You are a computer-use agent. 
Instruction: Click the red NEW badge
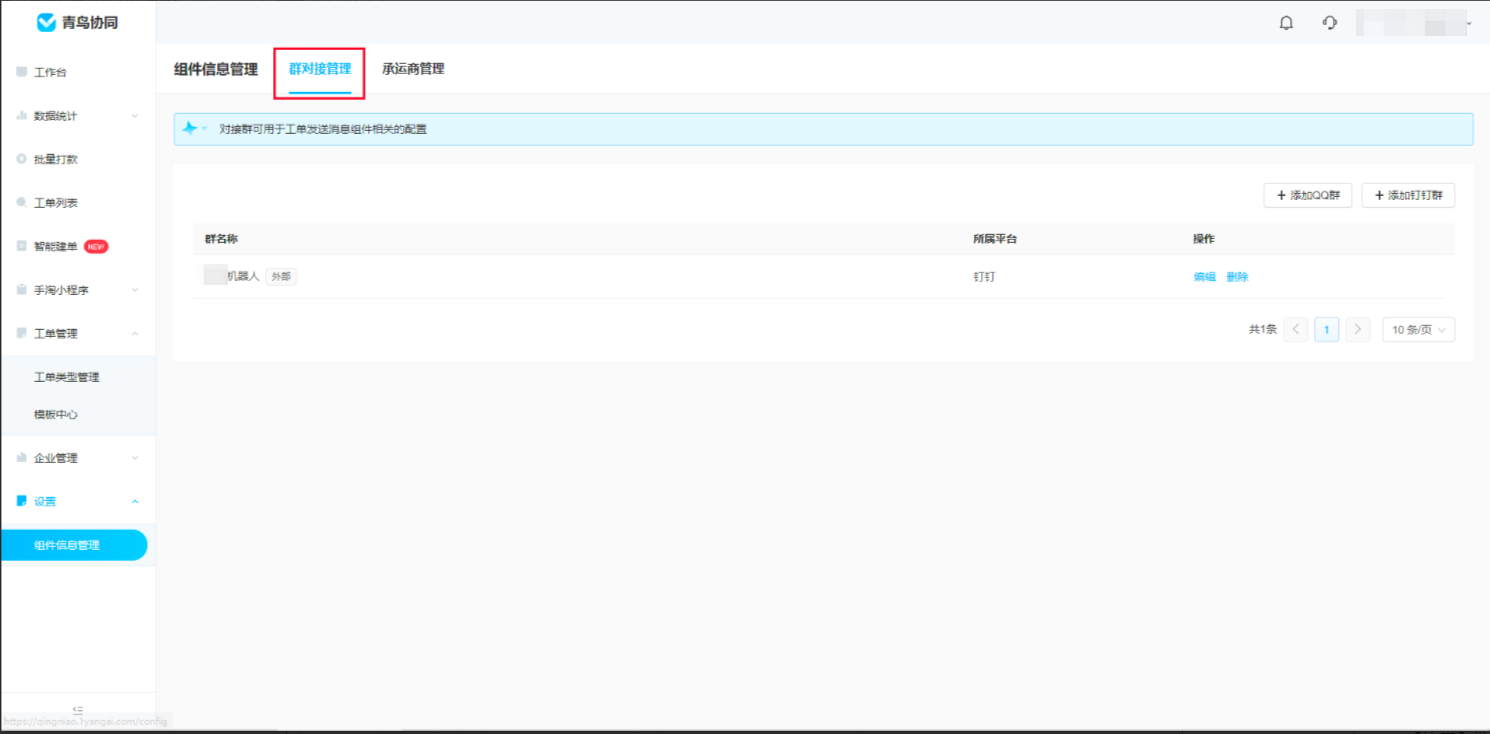click(96, 246)
